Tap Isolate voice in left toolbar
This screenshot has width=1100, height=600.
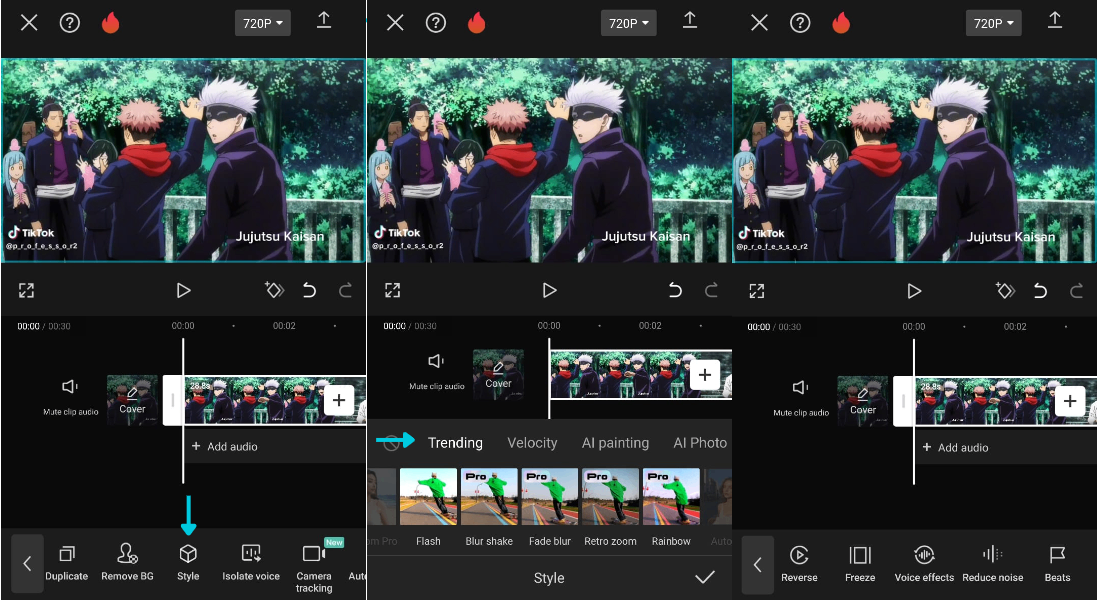(x=251, y=562)
